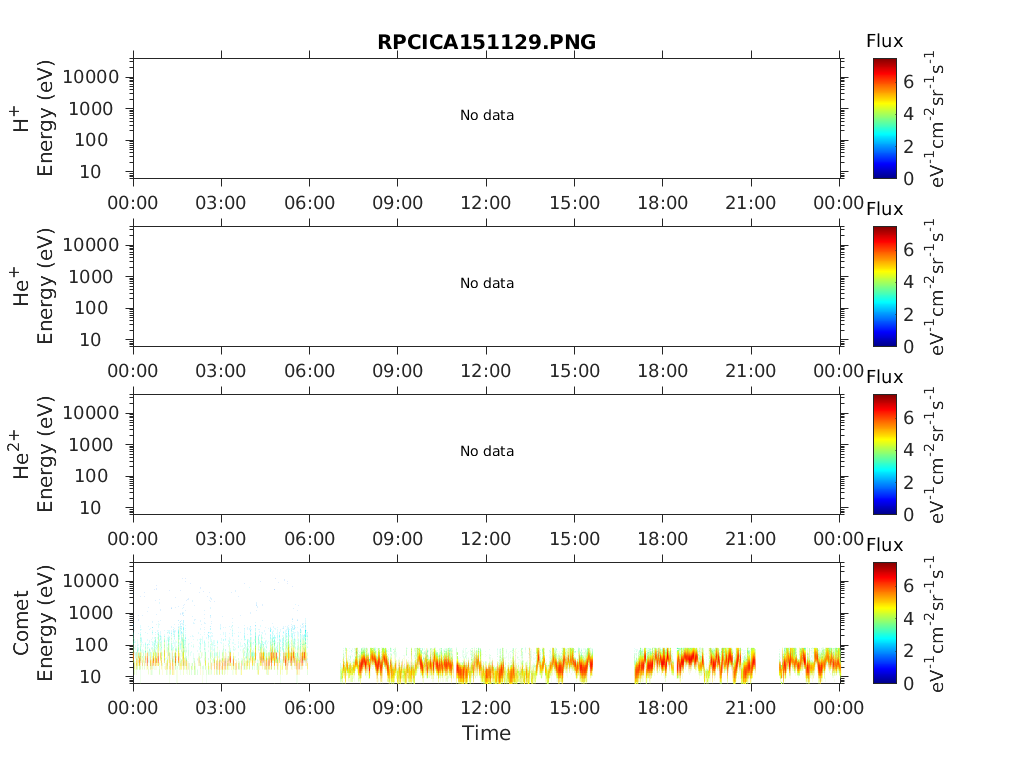The height and width of the screenshot is (768, 1024).
Task: Click the H+ panel flux colorbar
Action: click(x=884, y=118)
